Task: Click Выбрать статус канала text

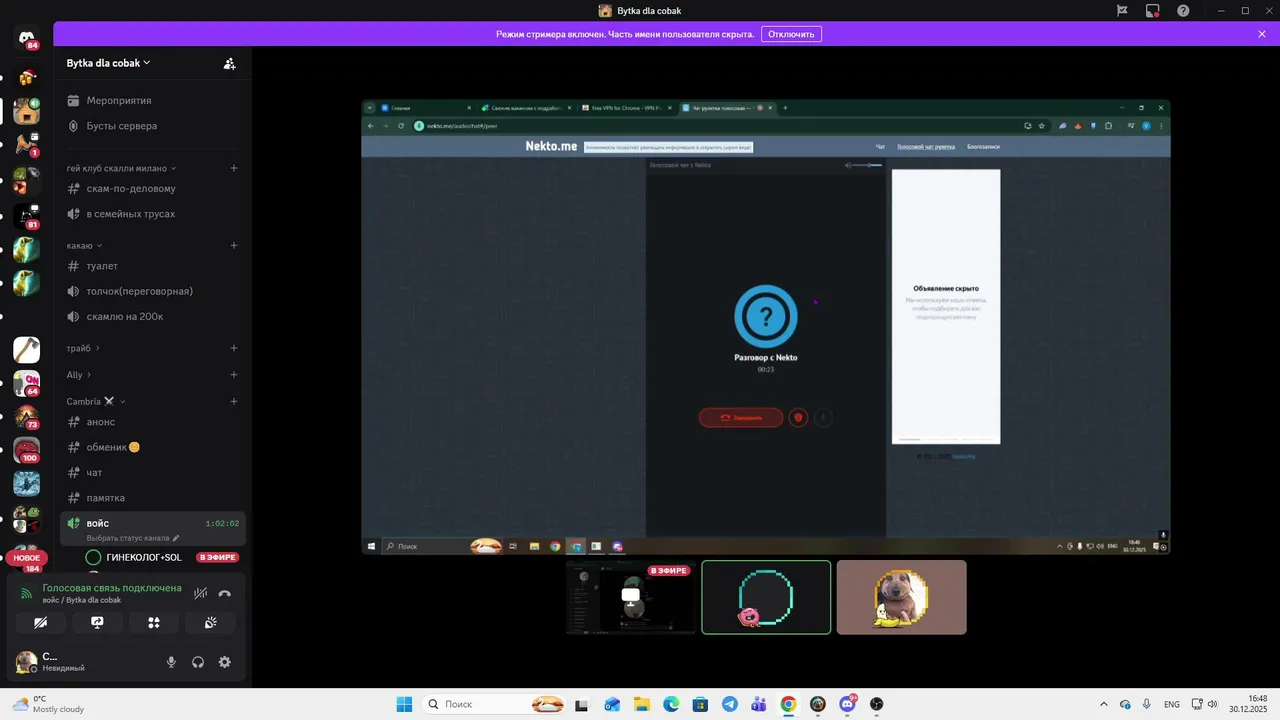Action: (128, 538)
